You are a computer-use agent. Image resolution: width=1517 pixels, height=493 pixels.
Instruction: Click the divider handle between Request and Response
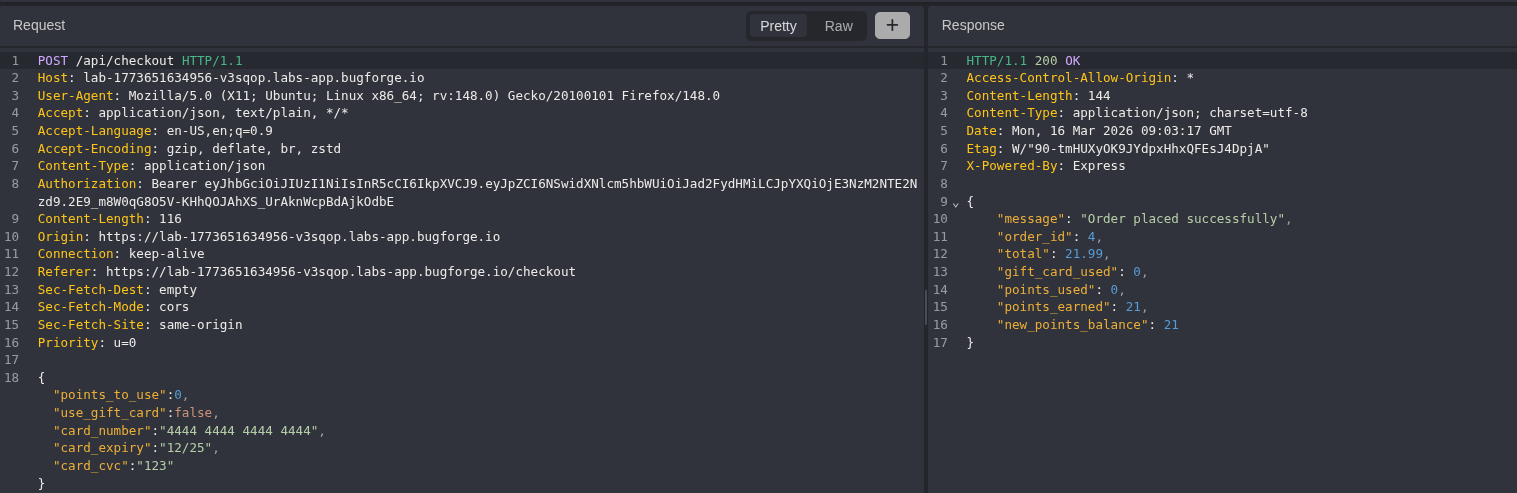coord(926,307)
